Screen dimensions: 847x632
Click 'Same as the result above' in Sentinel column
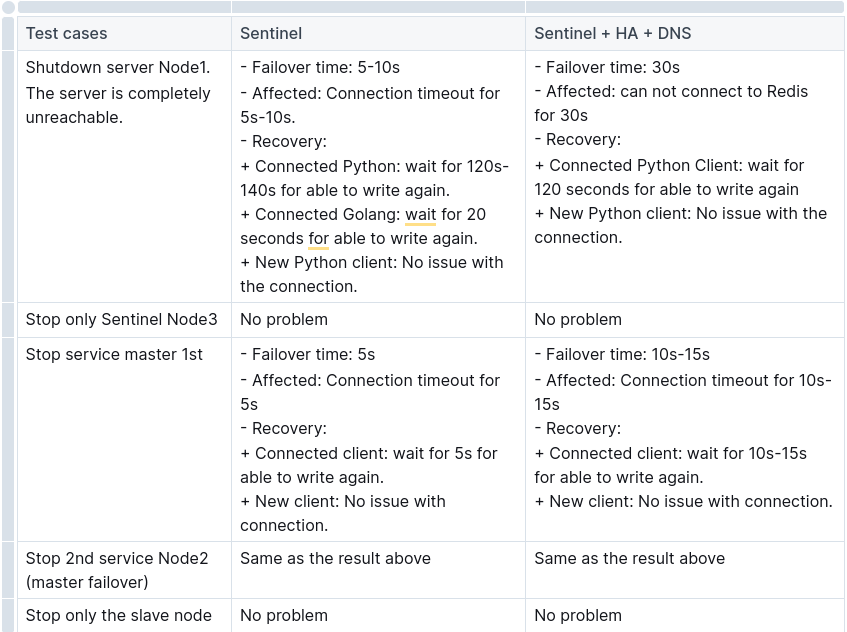point(335,559)
